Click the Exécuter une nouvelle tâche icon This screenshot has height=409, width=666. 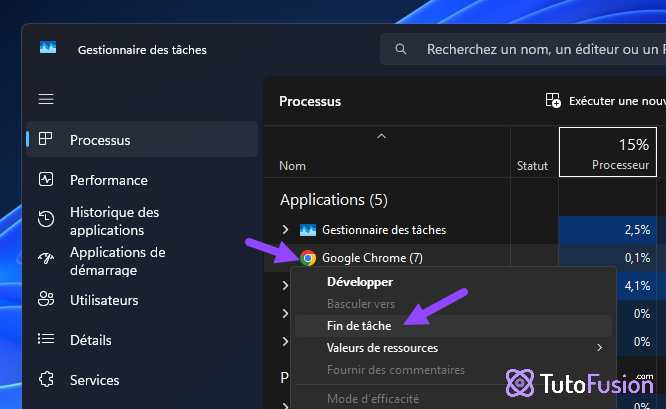pos(553,101)
